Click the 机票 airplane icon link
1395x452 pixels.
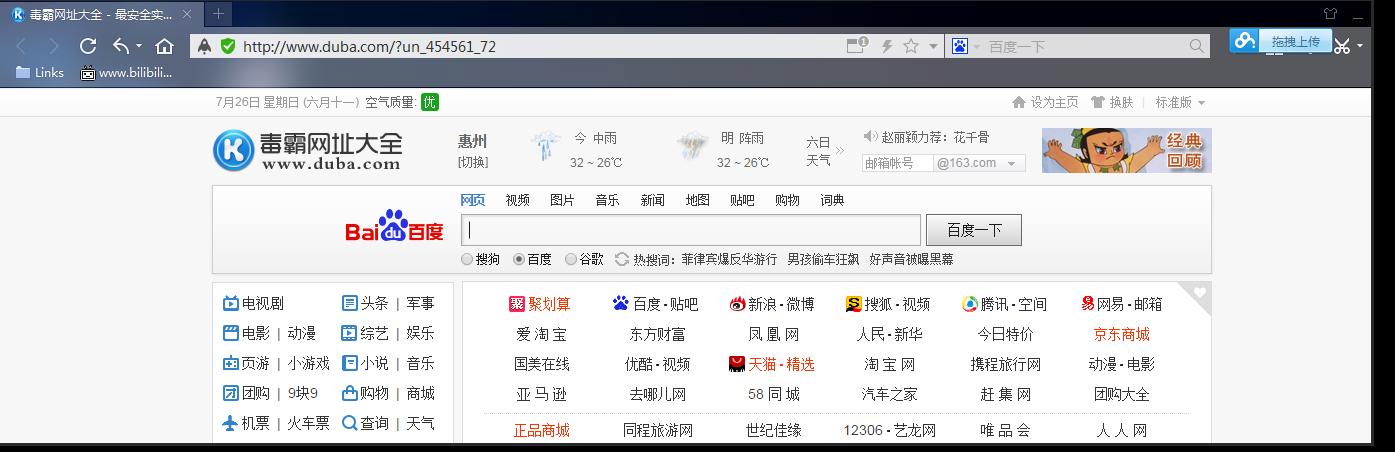coord(246,423)
